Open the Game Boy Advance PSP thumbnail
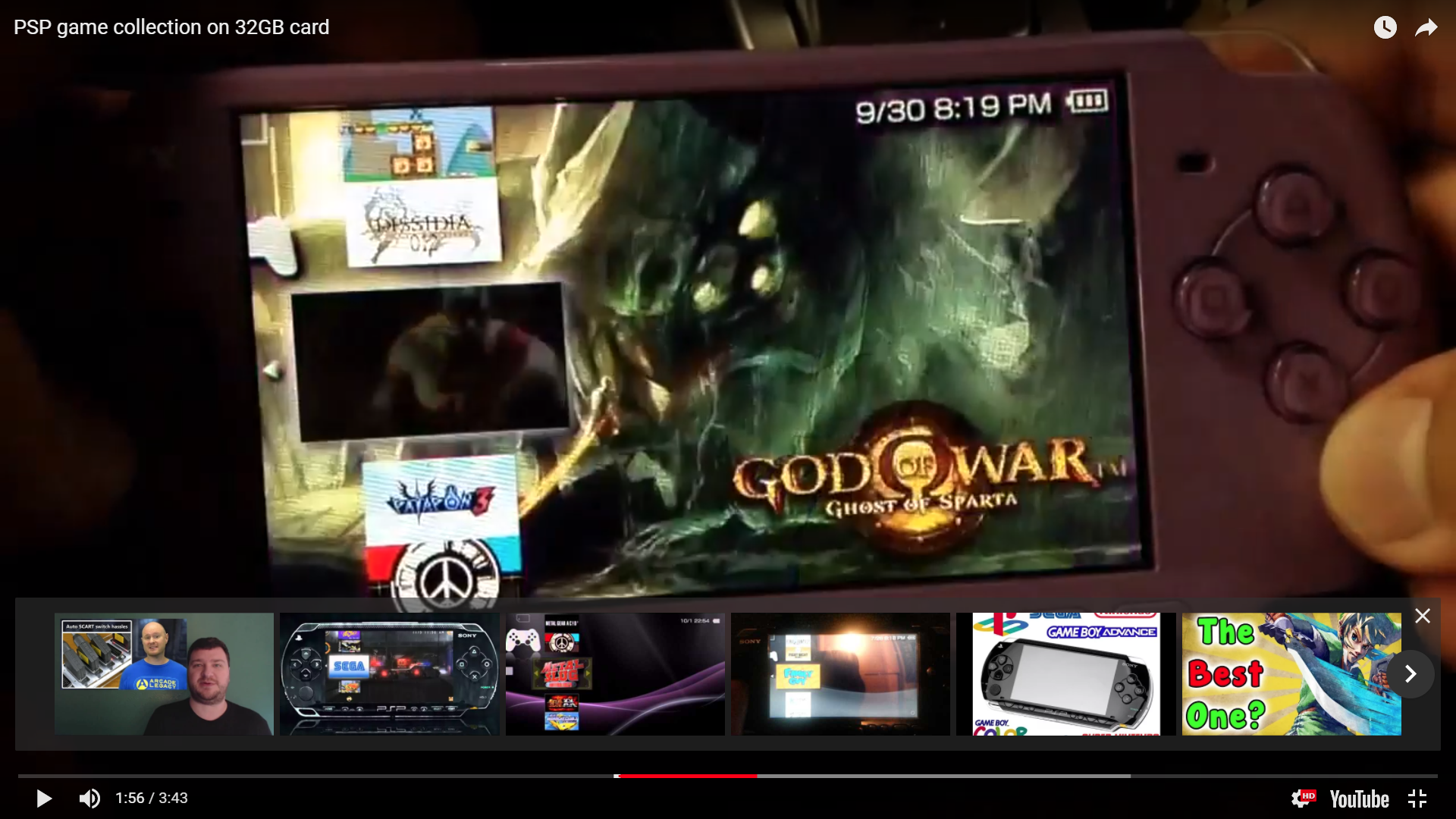1456x819 pixels. [1066, 673]
